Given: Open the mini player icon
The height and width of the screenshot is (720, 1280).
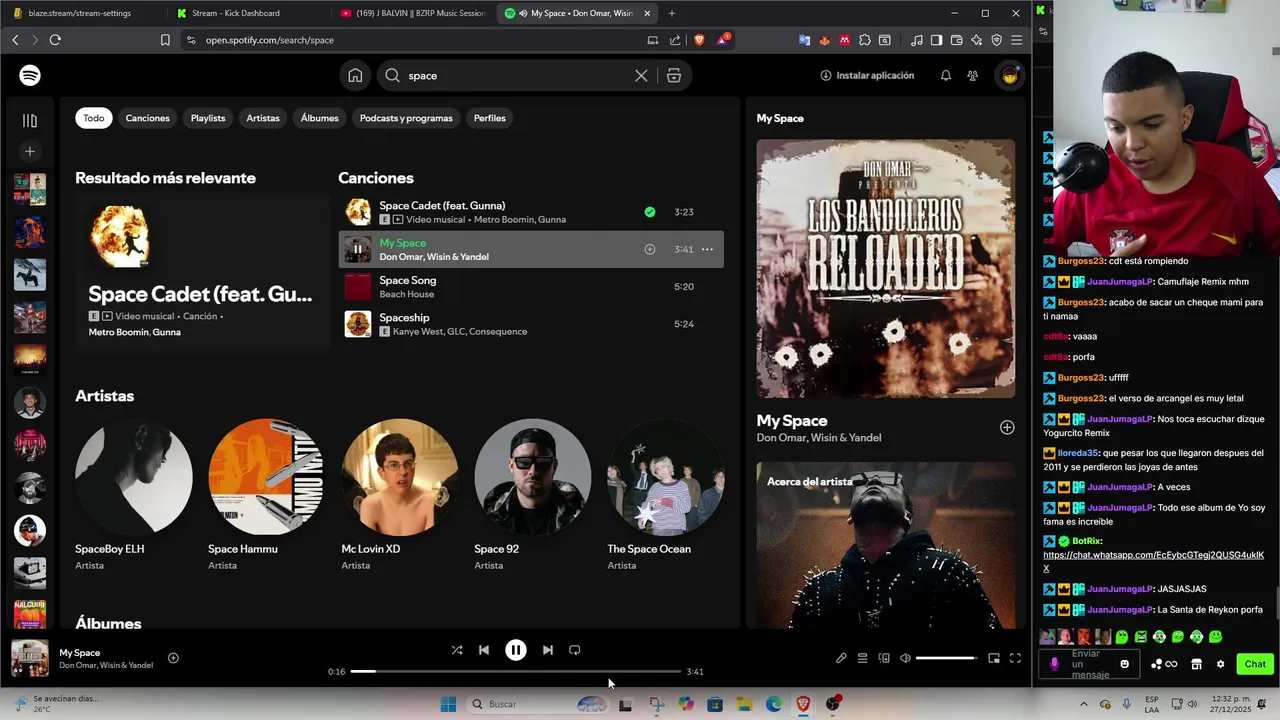Looking at the screenshot, I should [994, 658].
